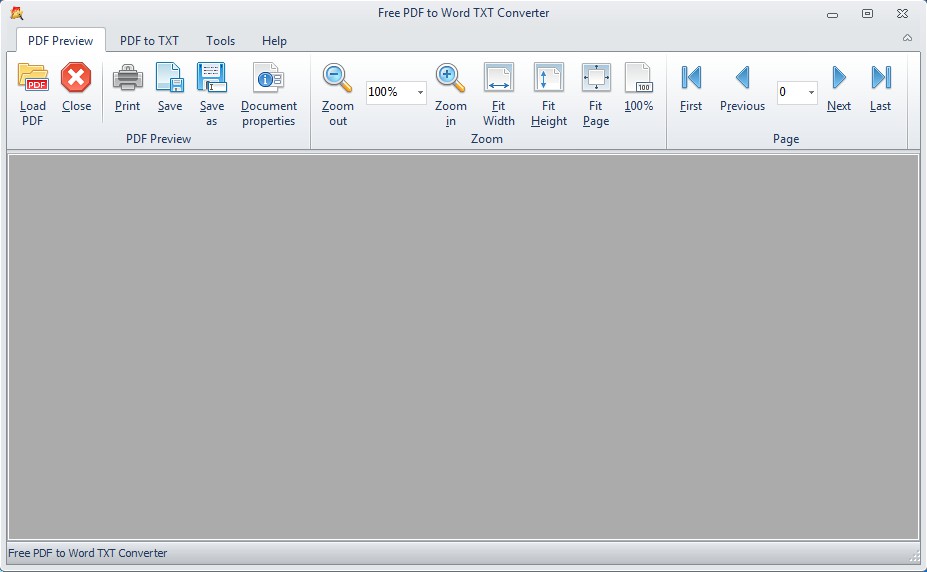Viewport: 927px width, 572px height.
Task: Minimize the converter window
Action: point(832,14)
